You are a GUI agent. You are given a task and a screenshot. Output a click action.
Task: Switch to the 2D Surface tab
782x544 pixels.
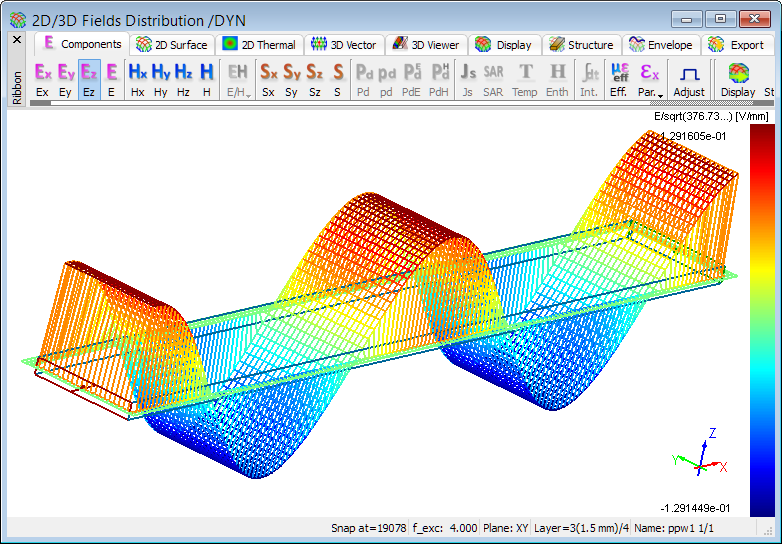coord(172,44)
